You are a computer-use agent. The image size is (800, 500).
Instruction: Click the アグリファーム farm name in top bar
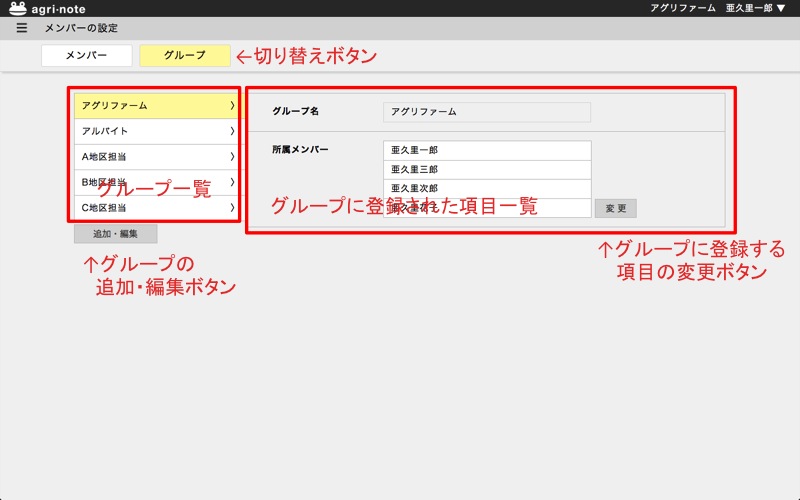click(682, 8)
